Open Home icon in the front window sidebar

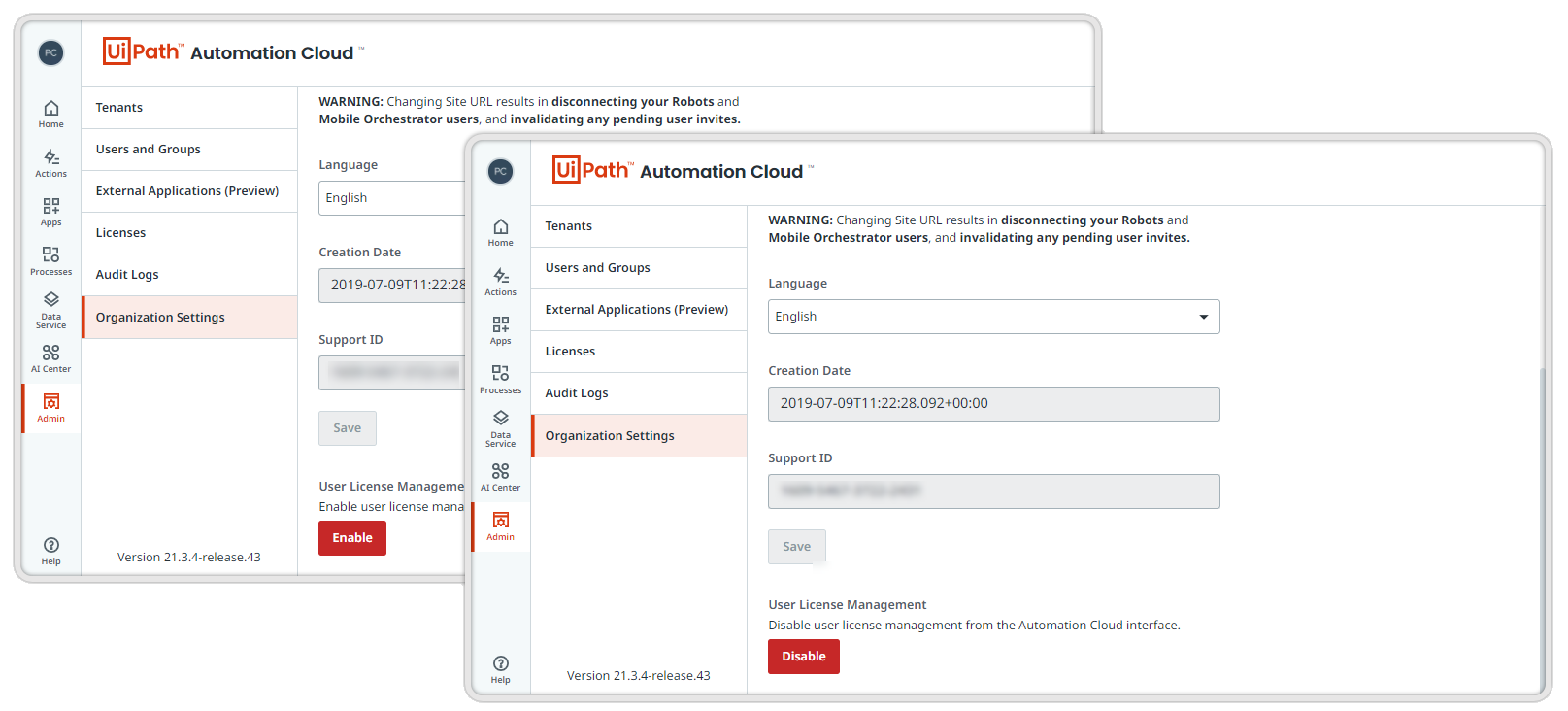pos(500,231)
